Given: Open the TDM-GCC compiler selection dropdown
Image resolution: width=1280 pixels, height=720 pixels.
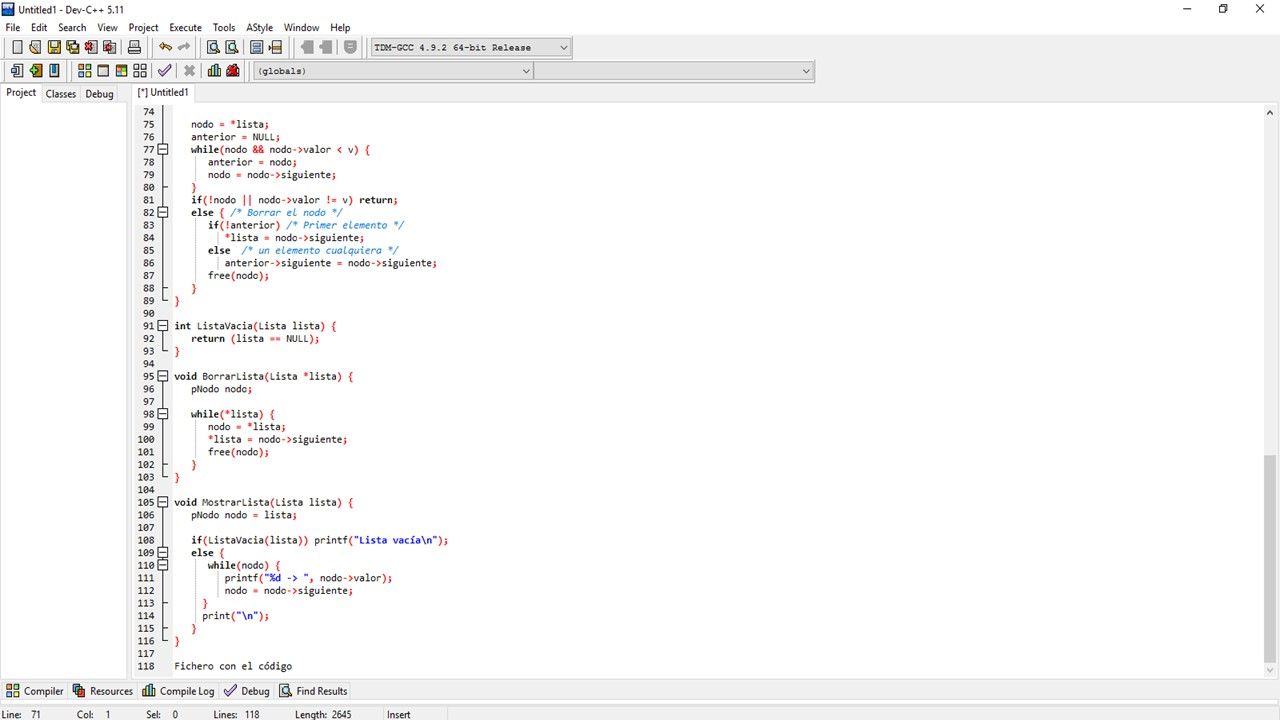Looking at the screenshot, I should coord(563,47).
